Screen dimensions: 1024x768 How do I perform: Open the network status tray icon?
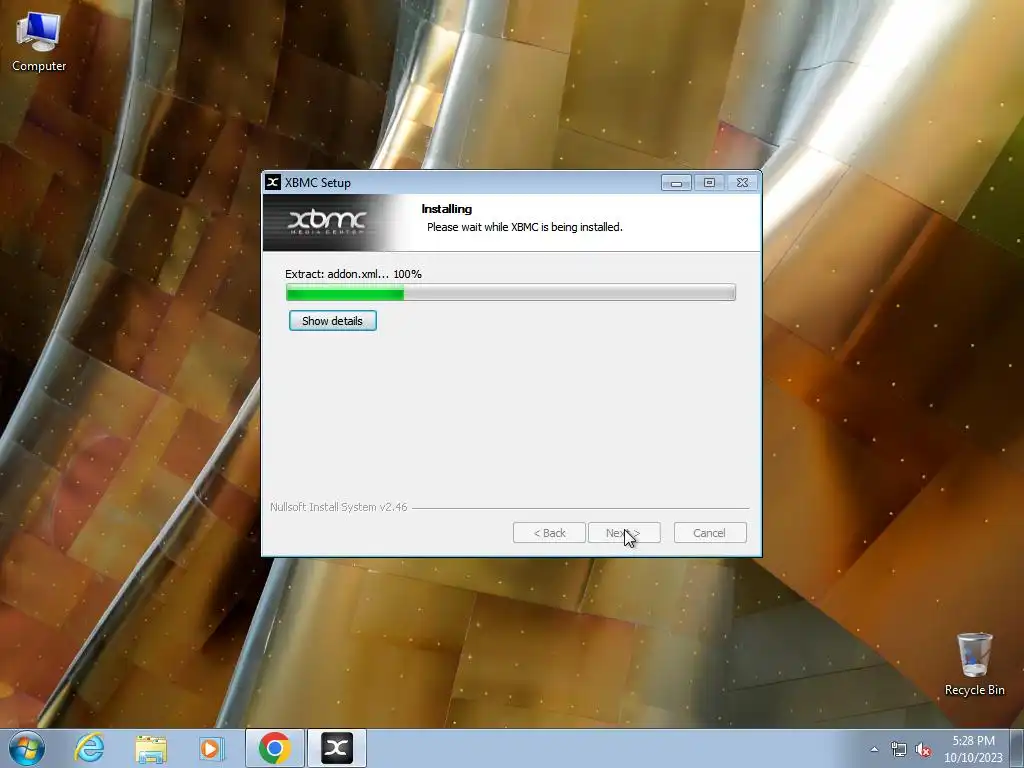(x=899, y=750)
